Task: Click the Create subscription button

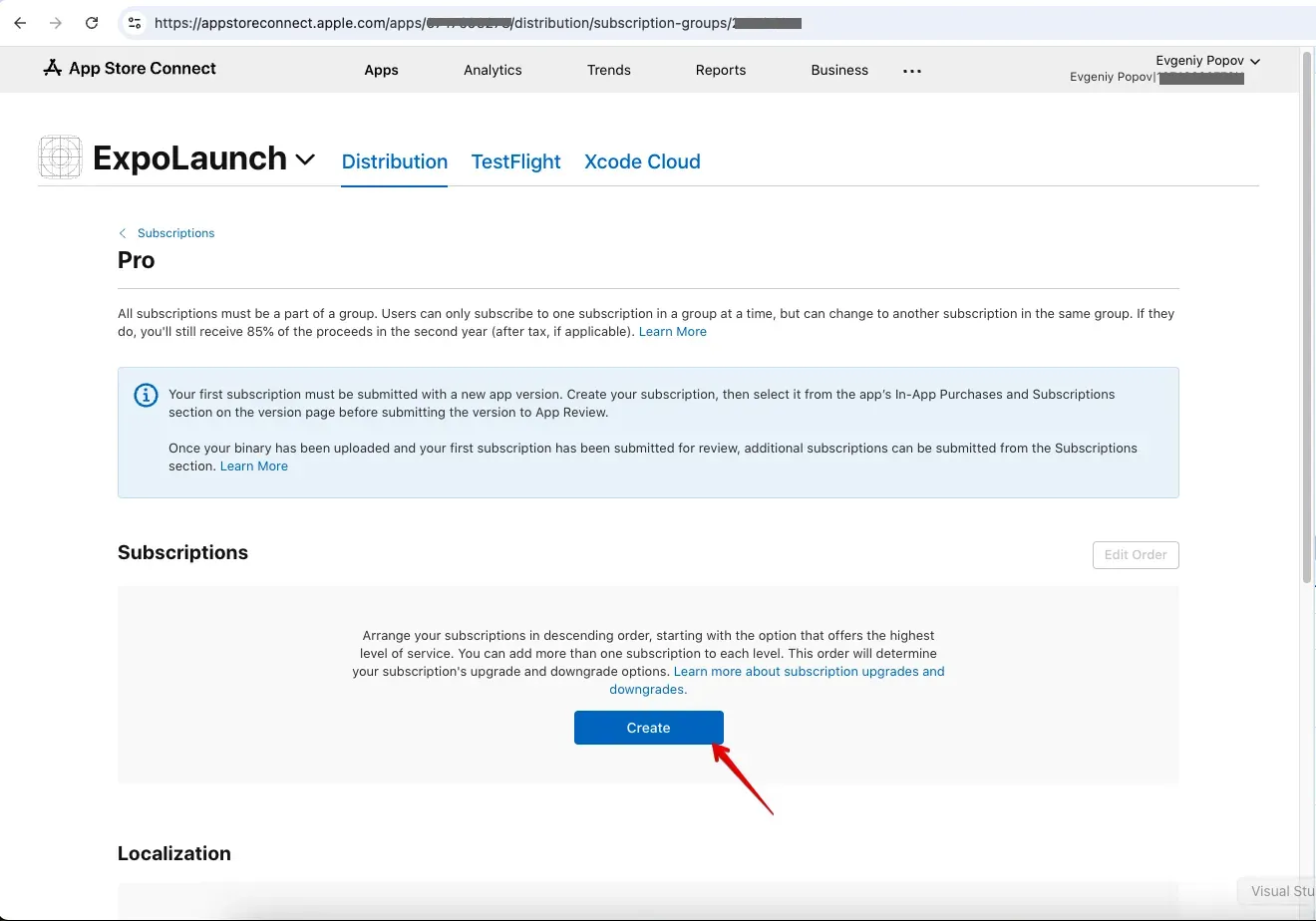Action: pos(649,728)
